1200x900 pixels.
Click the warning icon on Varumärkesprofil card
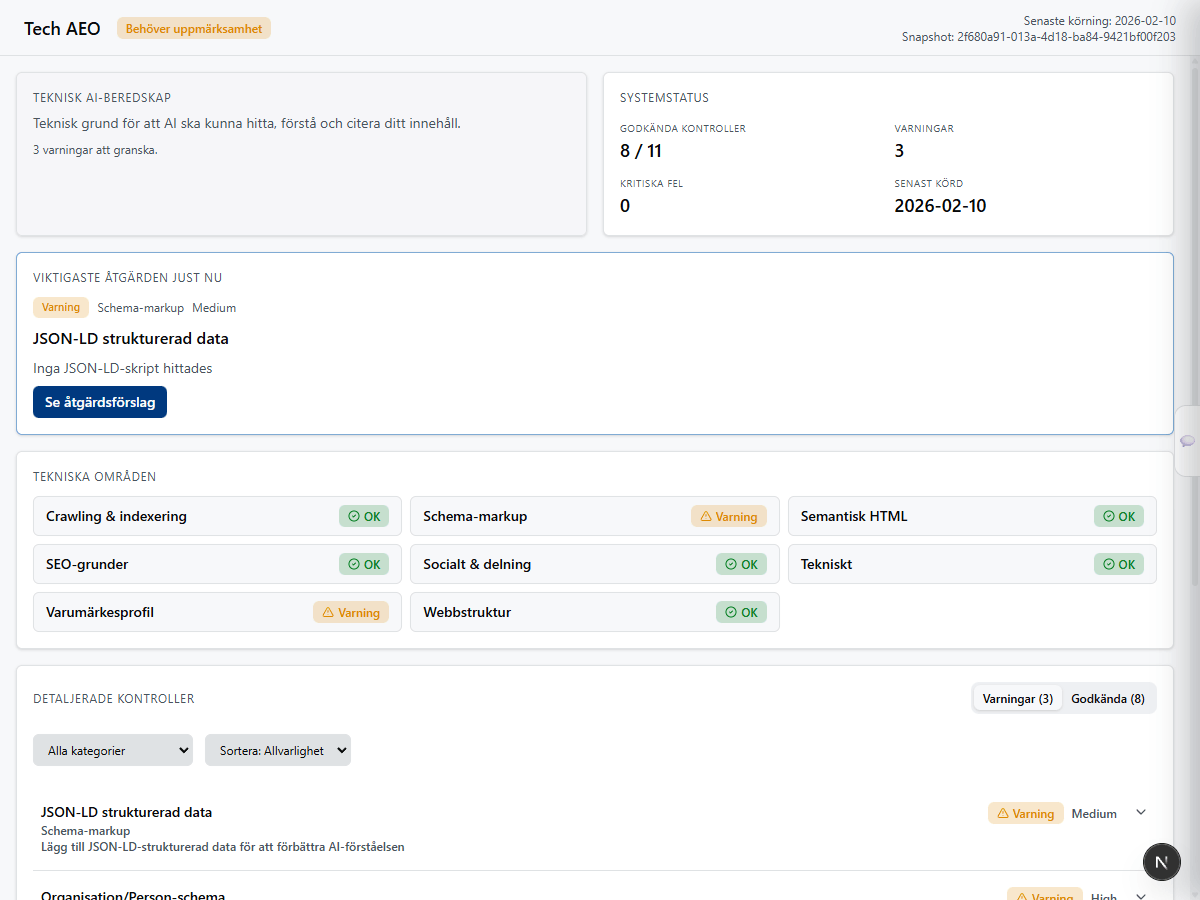pos(326,611)
